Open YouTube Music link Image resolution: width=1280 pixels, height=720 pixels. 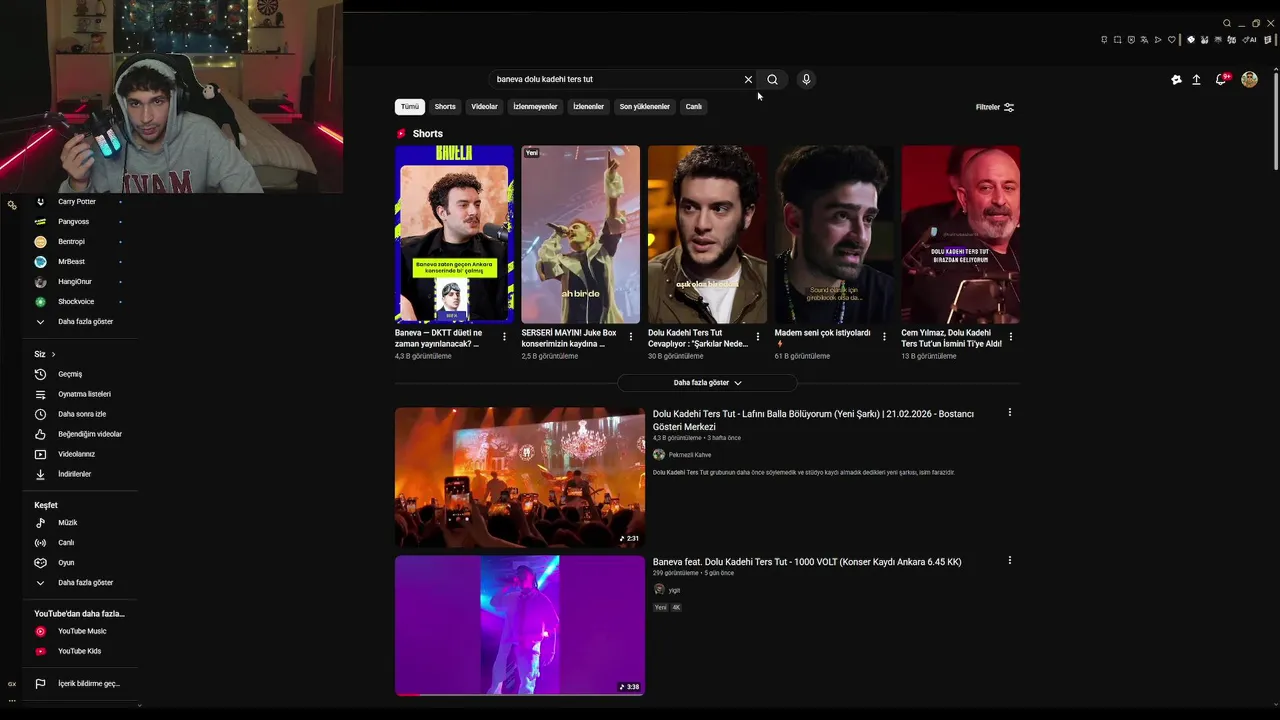coord(80,631)
